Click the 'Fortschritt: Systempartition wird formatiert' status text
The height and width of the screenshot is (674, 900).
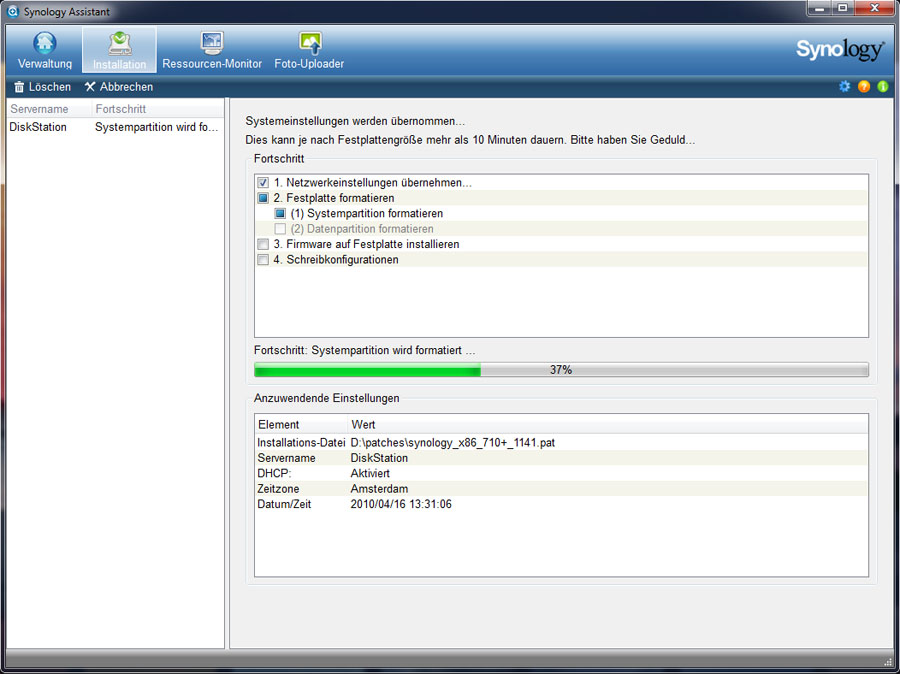[364, 350]
